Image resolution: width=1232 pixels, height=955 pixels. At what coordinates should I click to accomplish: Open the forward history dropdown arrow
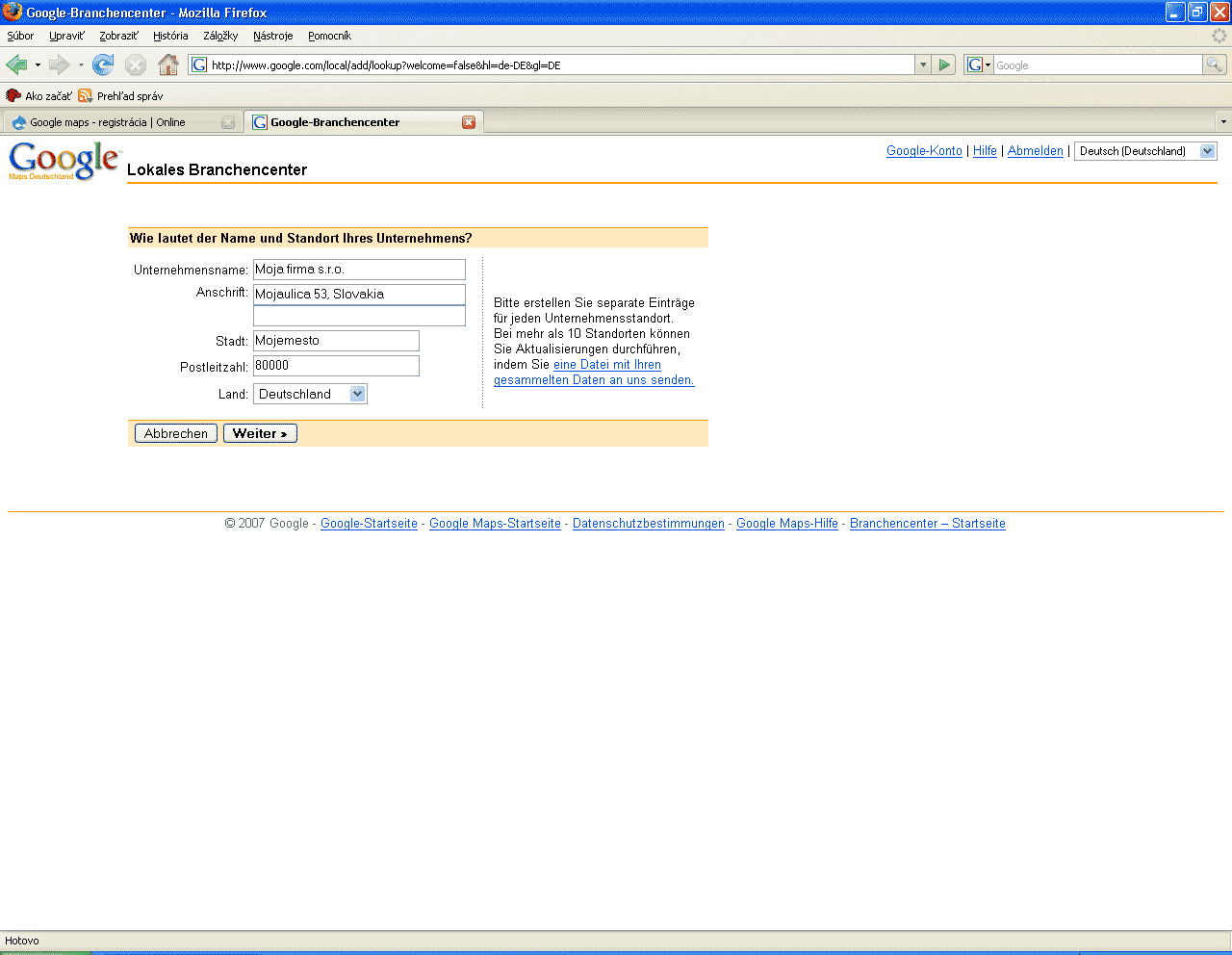81,65
